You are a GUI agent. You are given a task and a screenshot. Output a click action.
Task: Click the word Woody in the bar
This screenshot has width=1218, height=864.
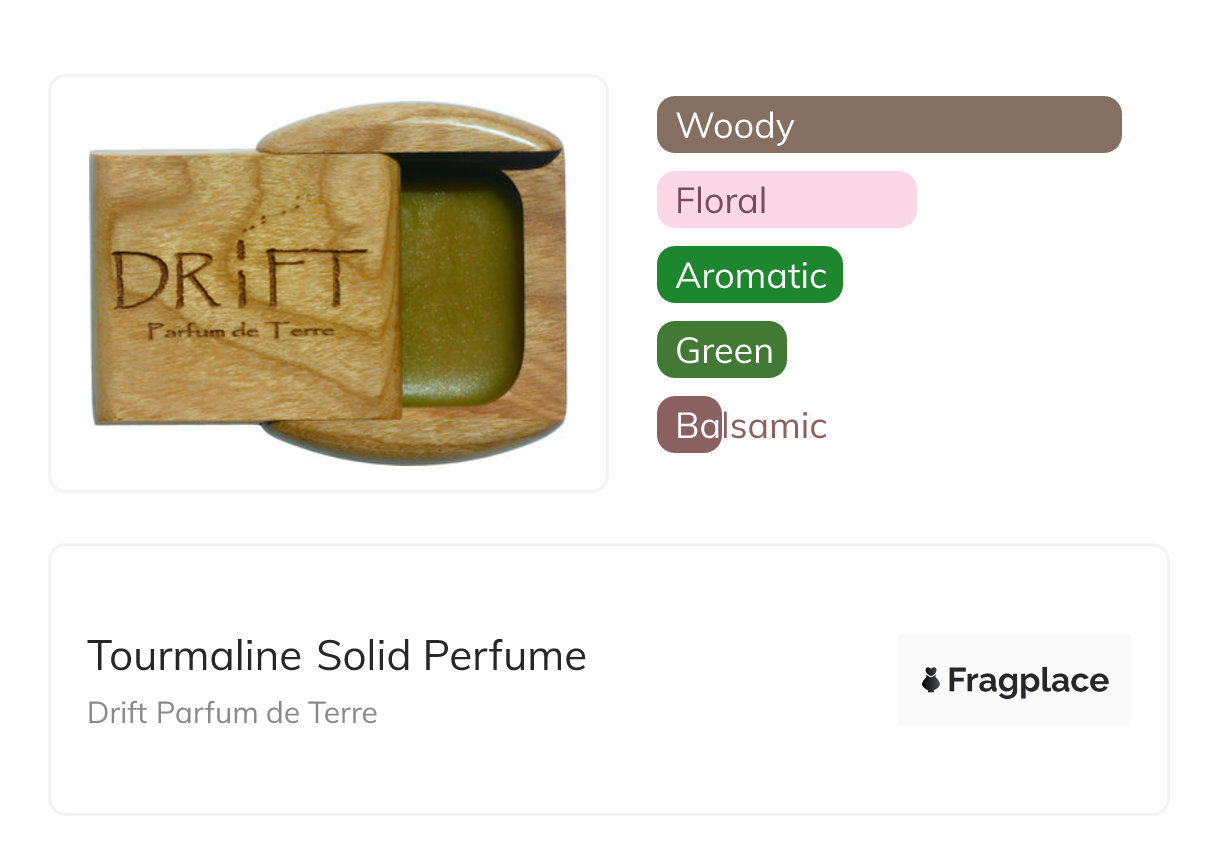point(735,126)
